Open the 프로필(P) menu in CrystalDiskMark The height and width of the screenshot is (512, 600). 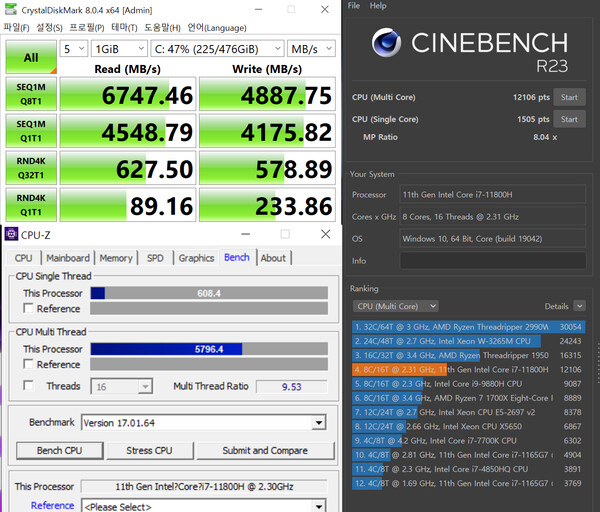[x=87, y=28]
